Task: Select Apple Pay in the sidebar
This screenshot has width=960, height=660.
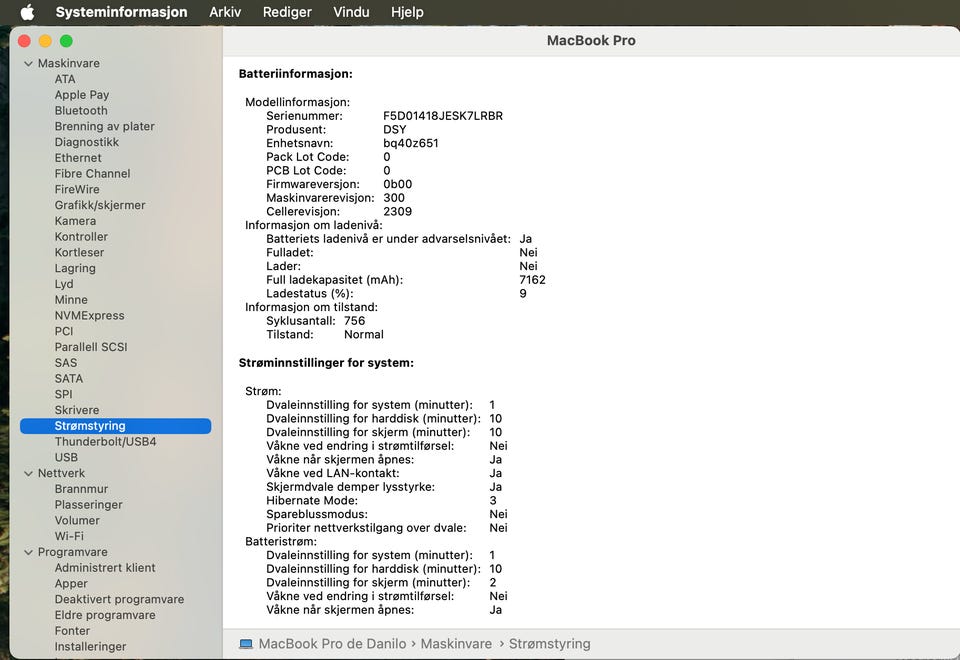Action: [81, 95]
